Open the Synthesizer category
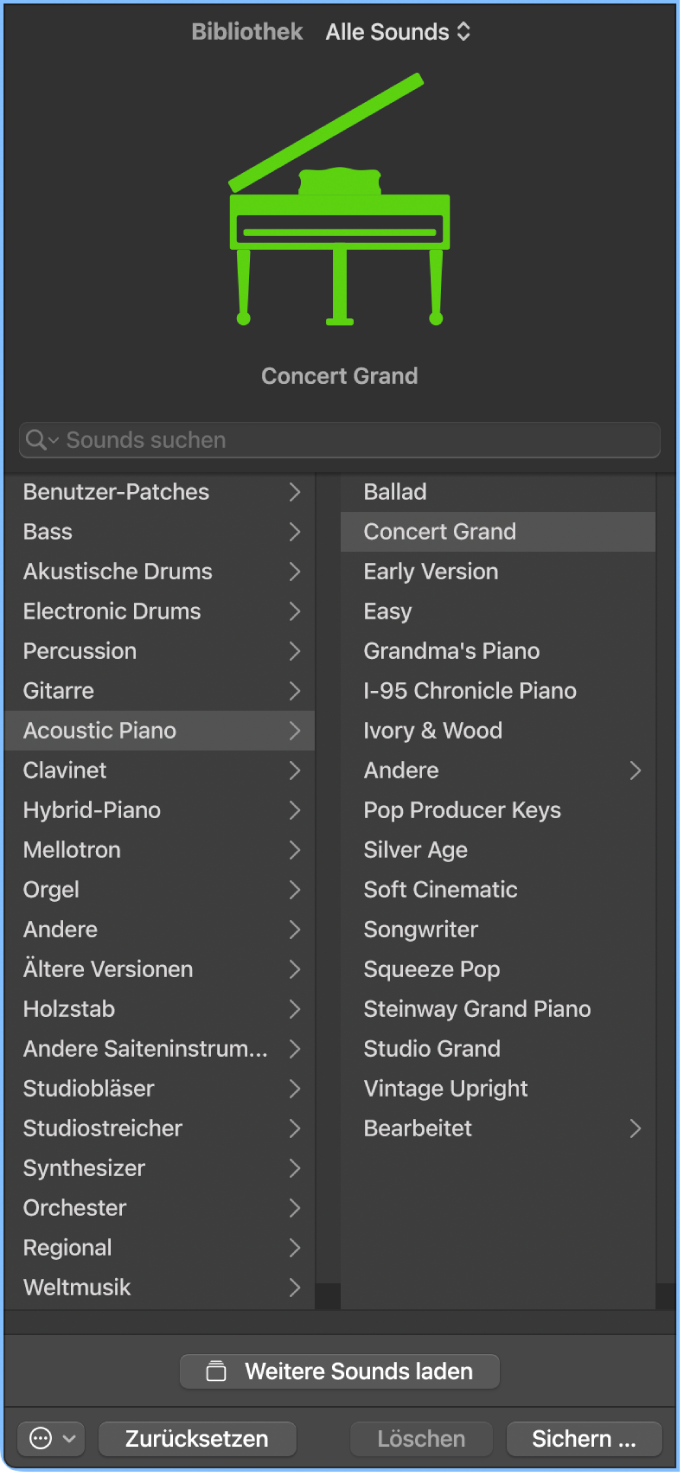 point(160,1168)
